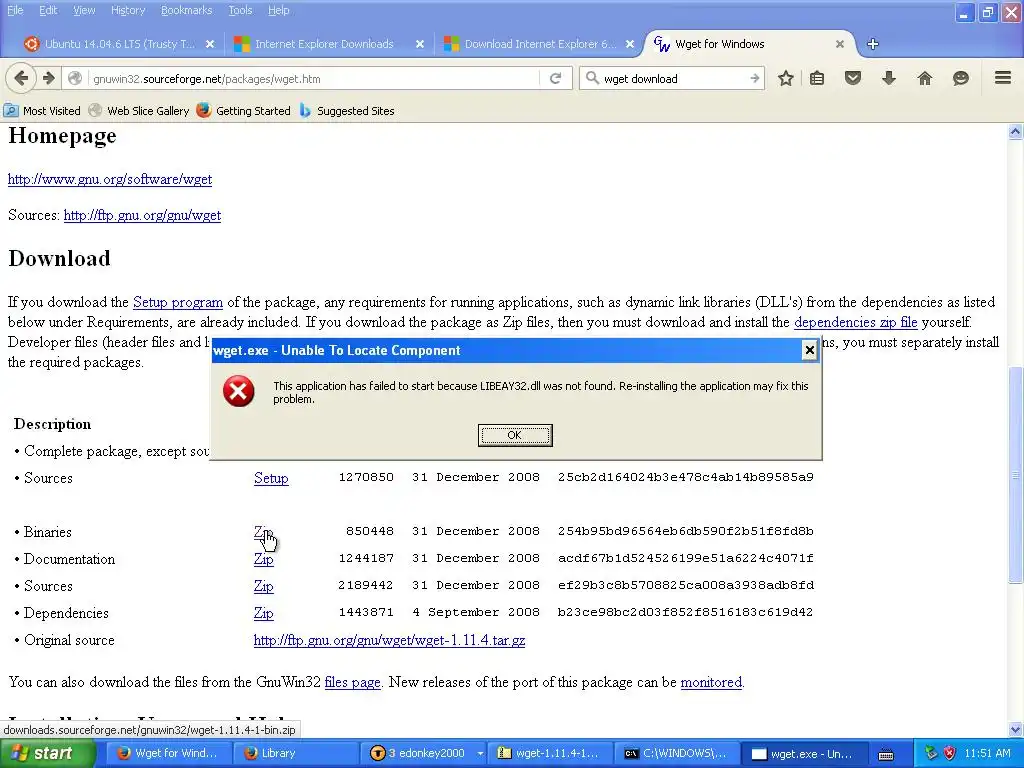Click the monitored link

pyautogui.click(x=711, y=682)
